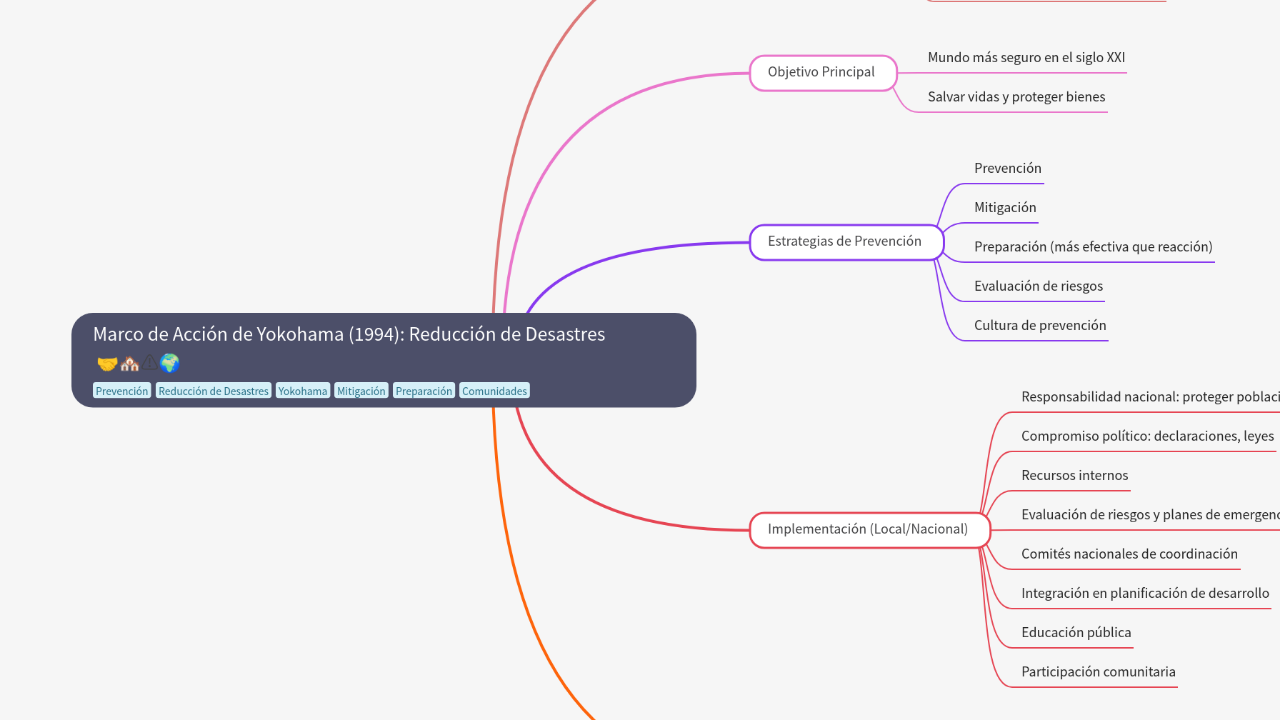Click the central Marco de Acción de Yokohama title

[x=349, y=334]
